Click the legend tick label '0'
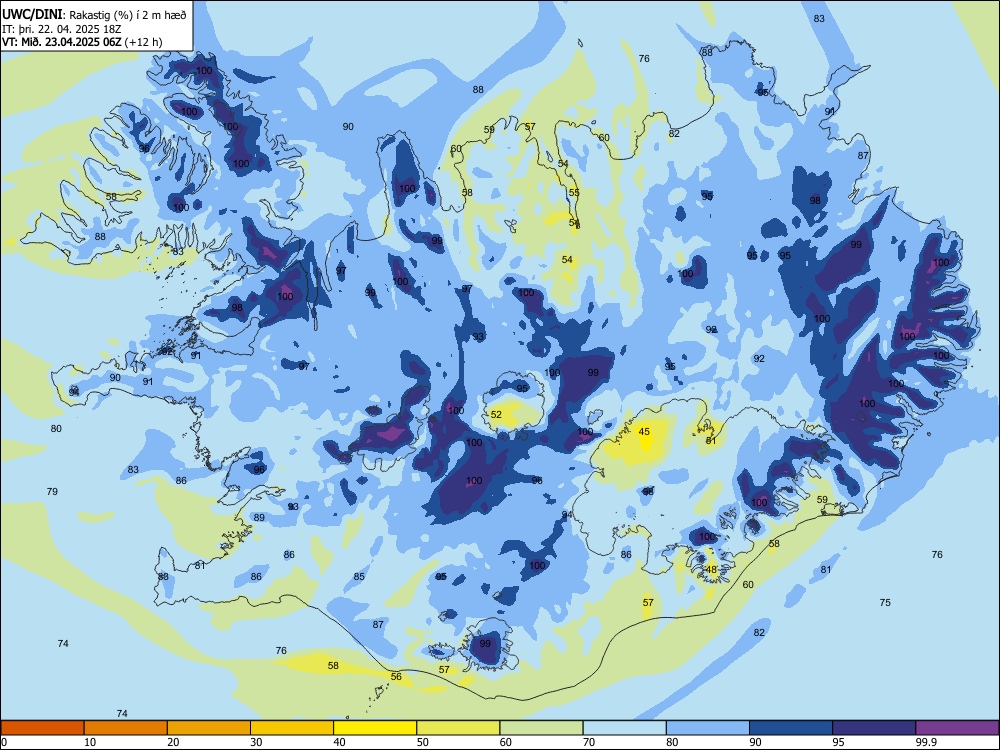The width and height of the screenshot is (1000, 750). 4,742
